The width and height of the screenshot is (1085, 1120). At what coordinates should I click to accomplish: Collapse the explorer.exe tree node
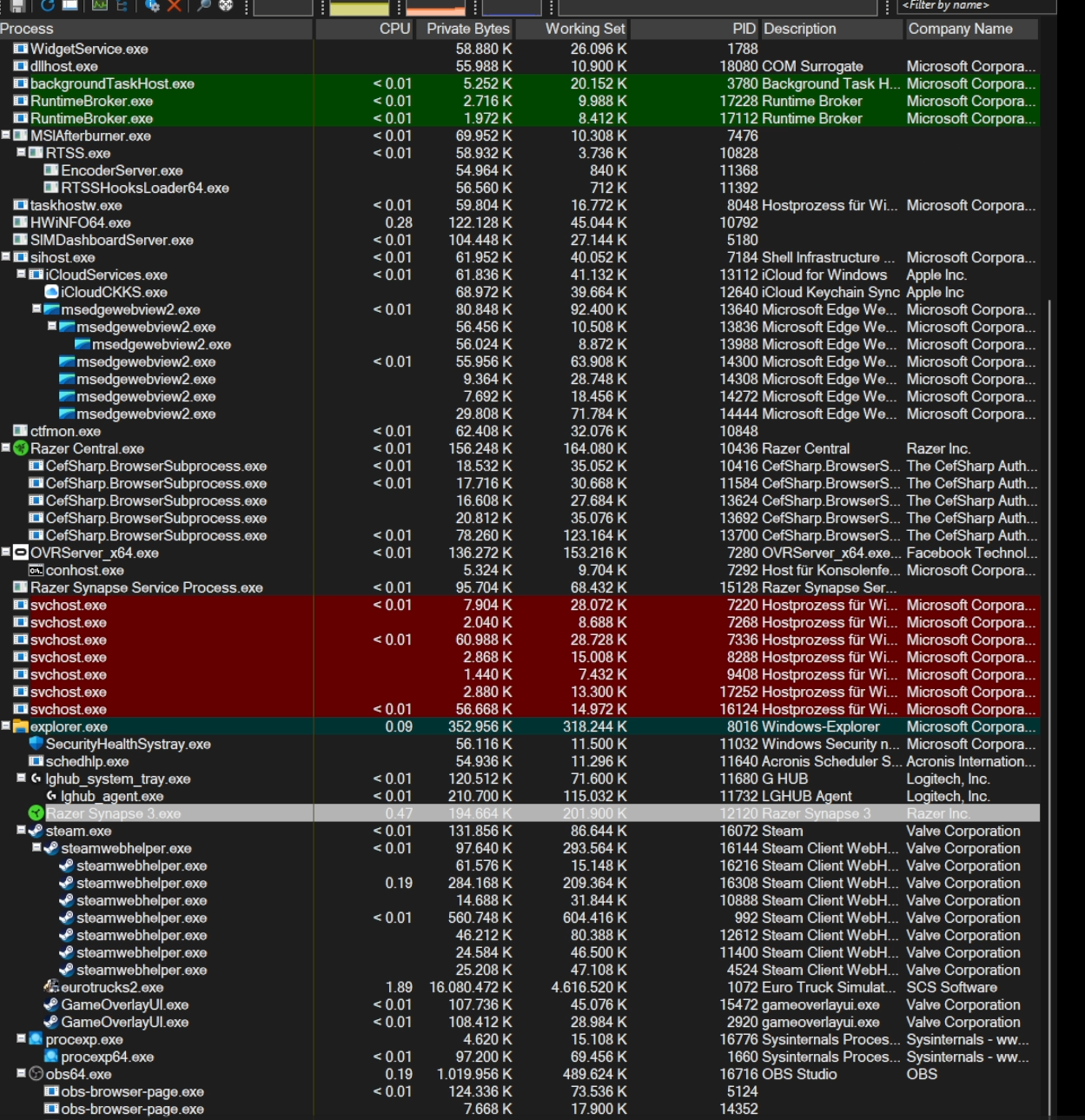5,726
